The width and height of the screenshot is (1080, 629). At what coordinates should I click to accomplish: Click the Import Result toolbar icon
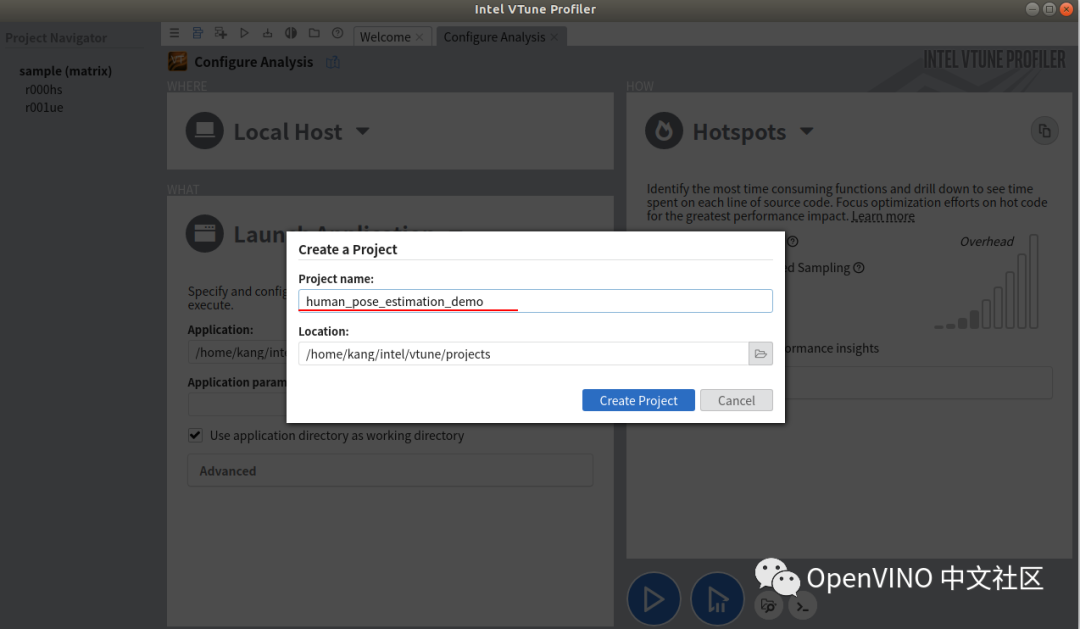(267, 33)
